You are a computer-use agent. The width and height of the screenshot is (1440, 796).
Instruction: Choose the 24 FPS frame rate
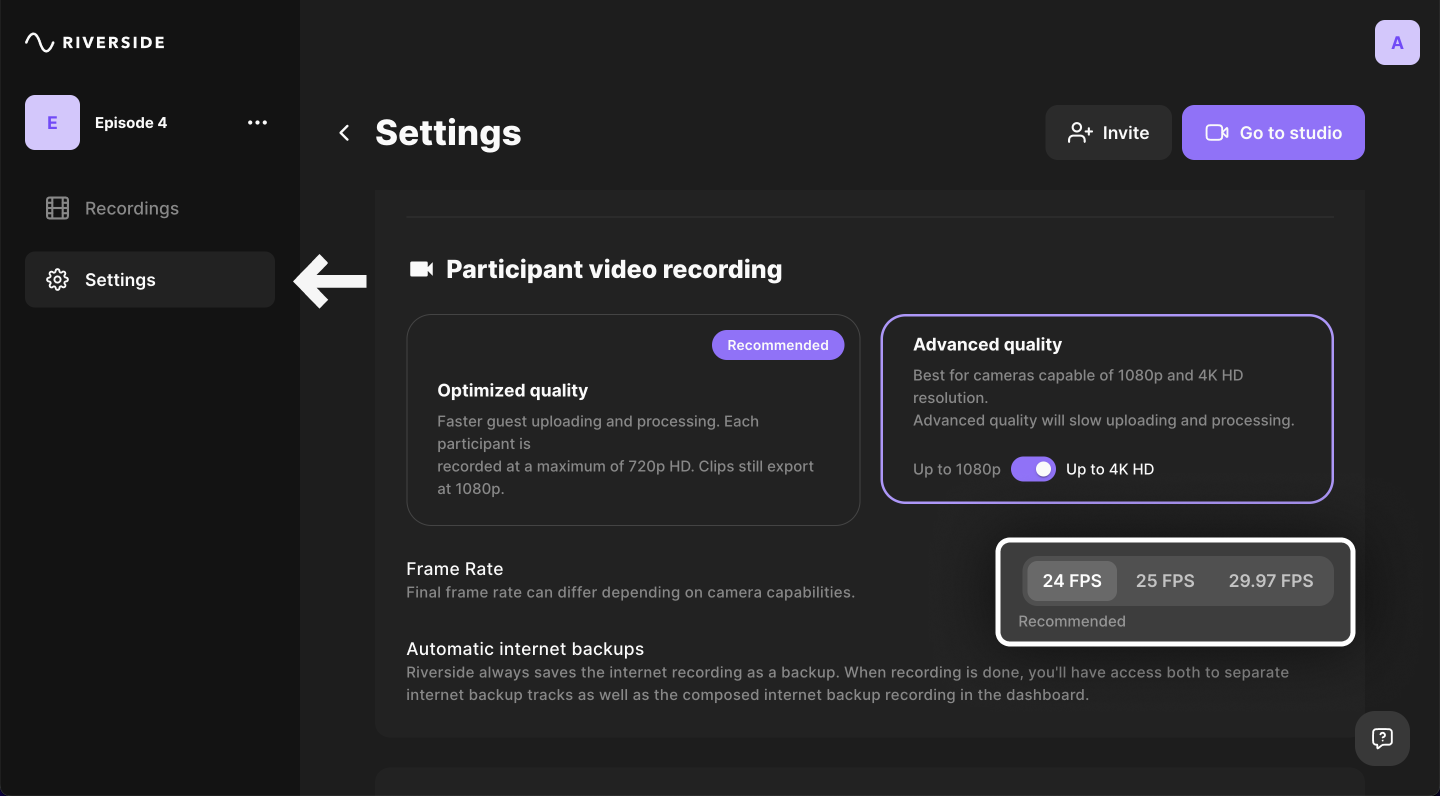pos(1072,581)
